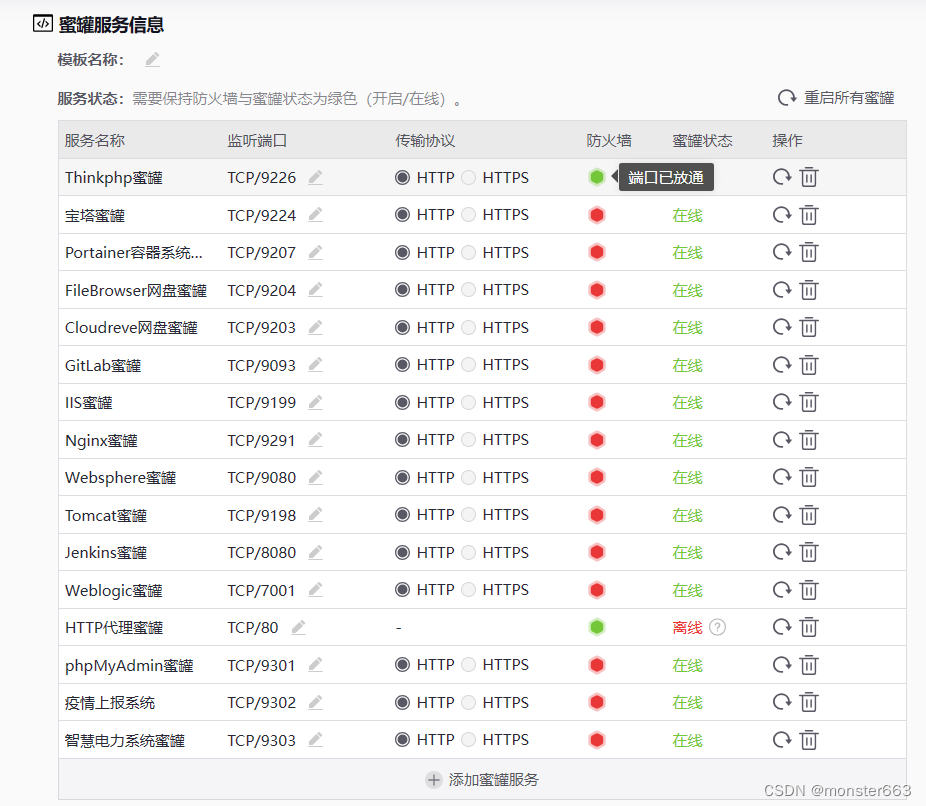Restart FileBrowser网盘蜜罐
This screenshot has width=926, height=806.
tap(782, 290)
